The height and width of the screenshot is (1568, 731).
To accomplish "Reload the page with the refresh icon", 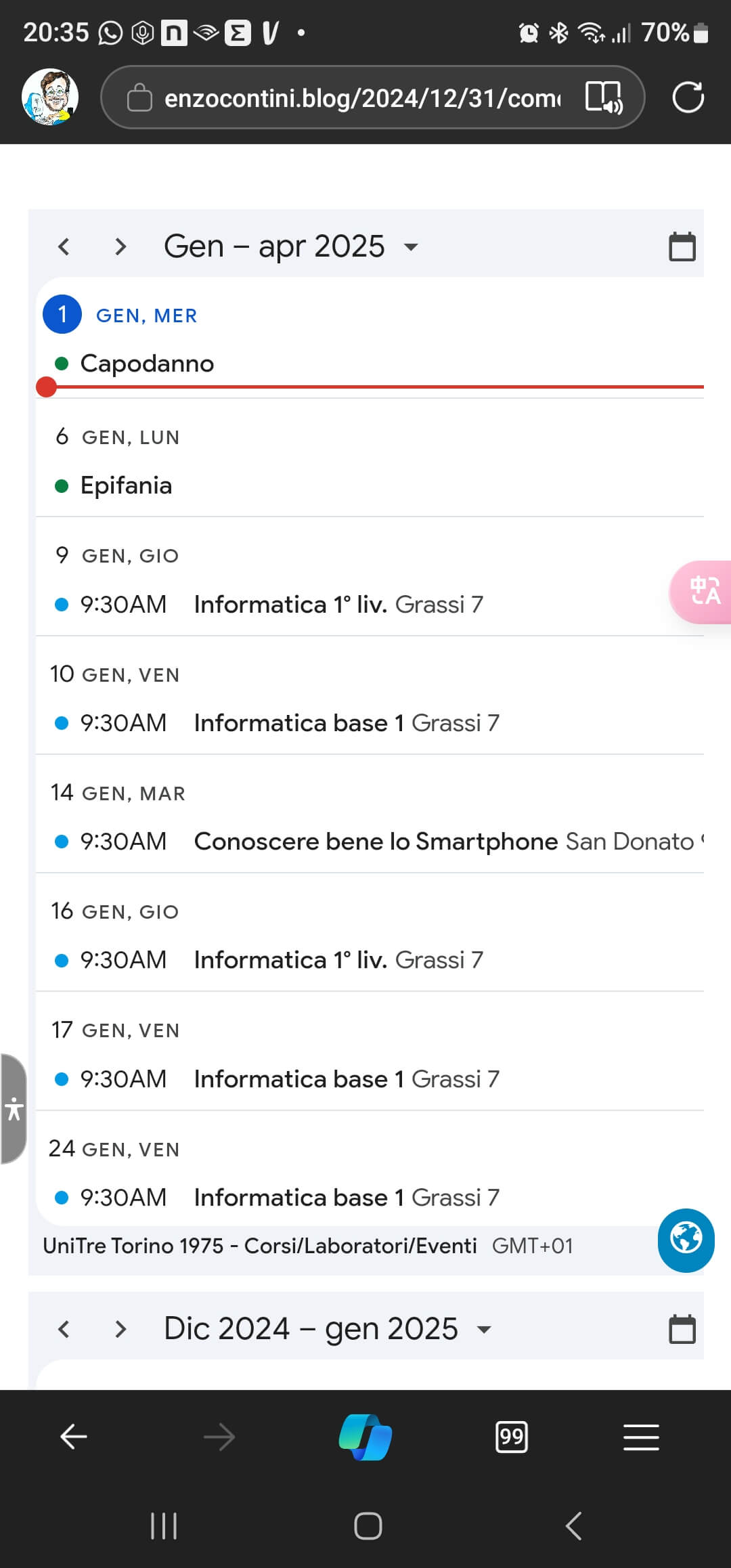I will [x=688, y=97].
